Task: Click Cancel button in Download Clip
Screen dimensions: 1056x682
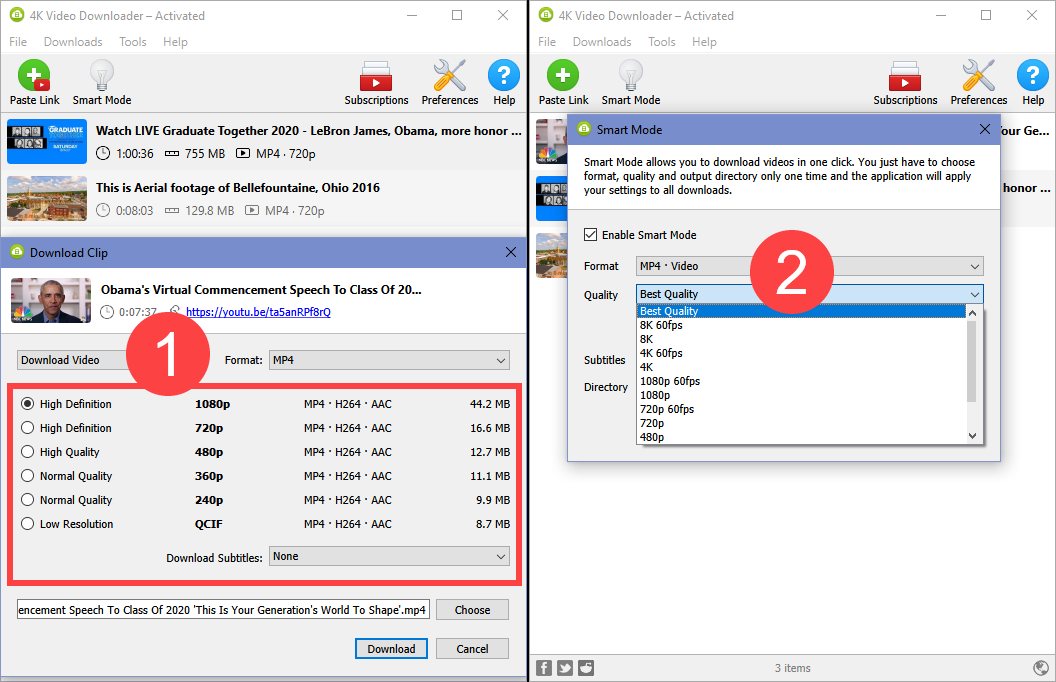Action: tap(472, 648)
